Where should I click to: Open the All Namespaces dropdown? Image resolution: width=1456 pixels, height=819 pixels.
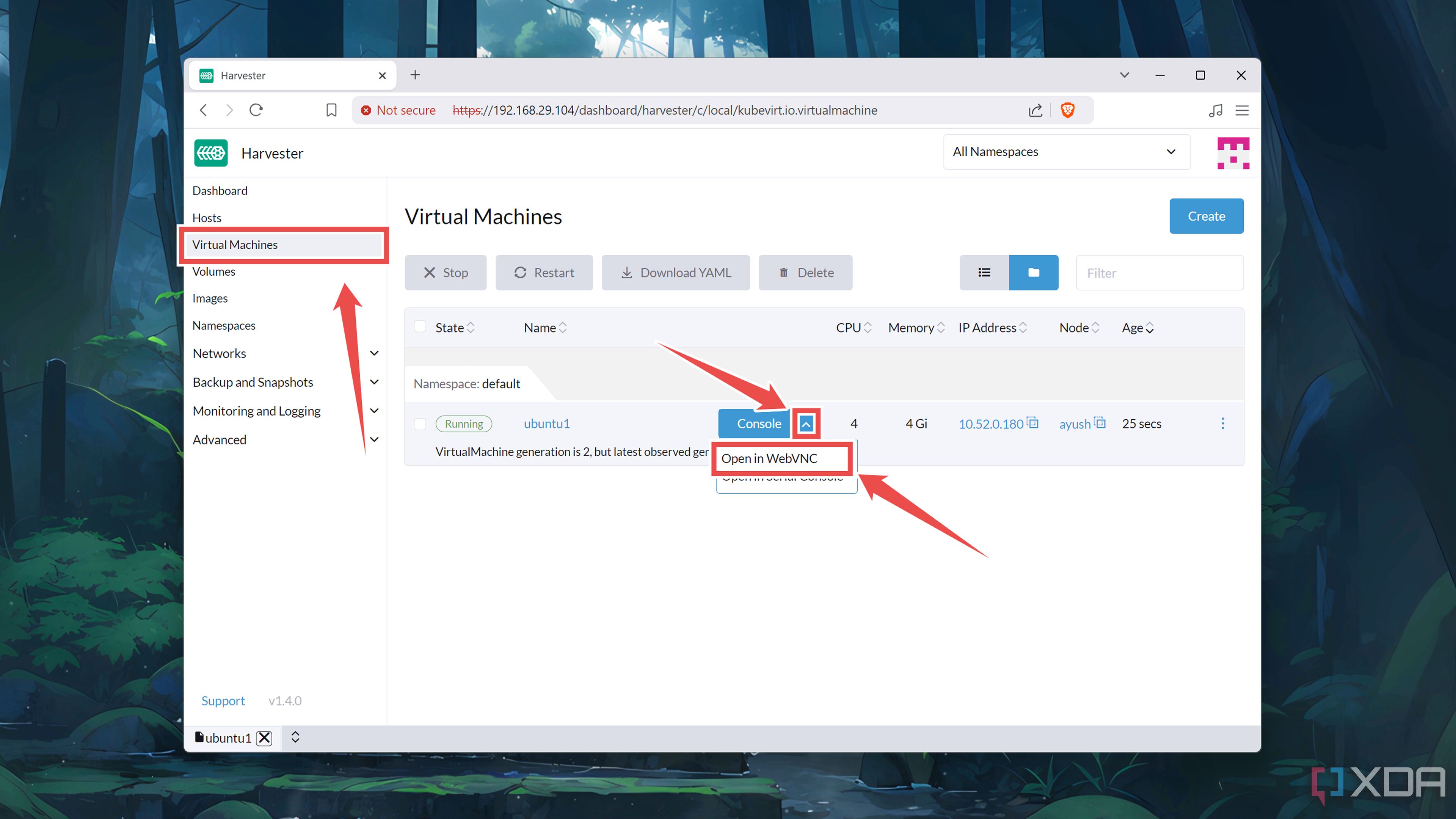[x=1067, y=152]
